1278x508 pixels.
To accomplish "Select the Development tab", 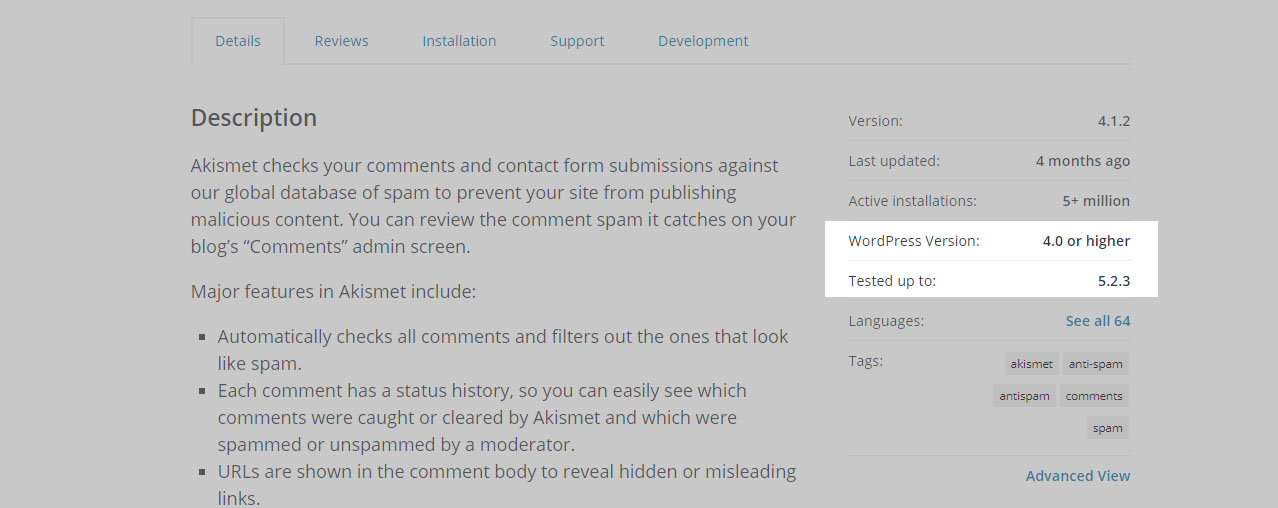I will pyautogui.click(x=703, y=41).
